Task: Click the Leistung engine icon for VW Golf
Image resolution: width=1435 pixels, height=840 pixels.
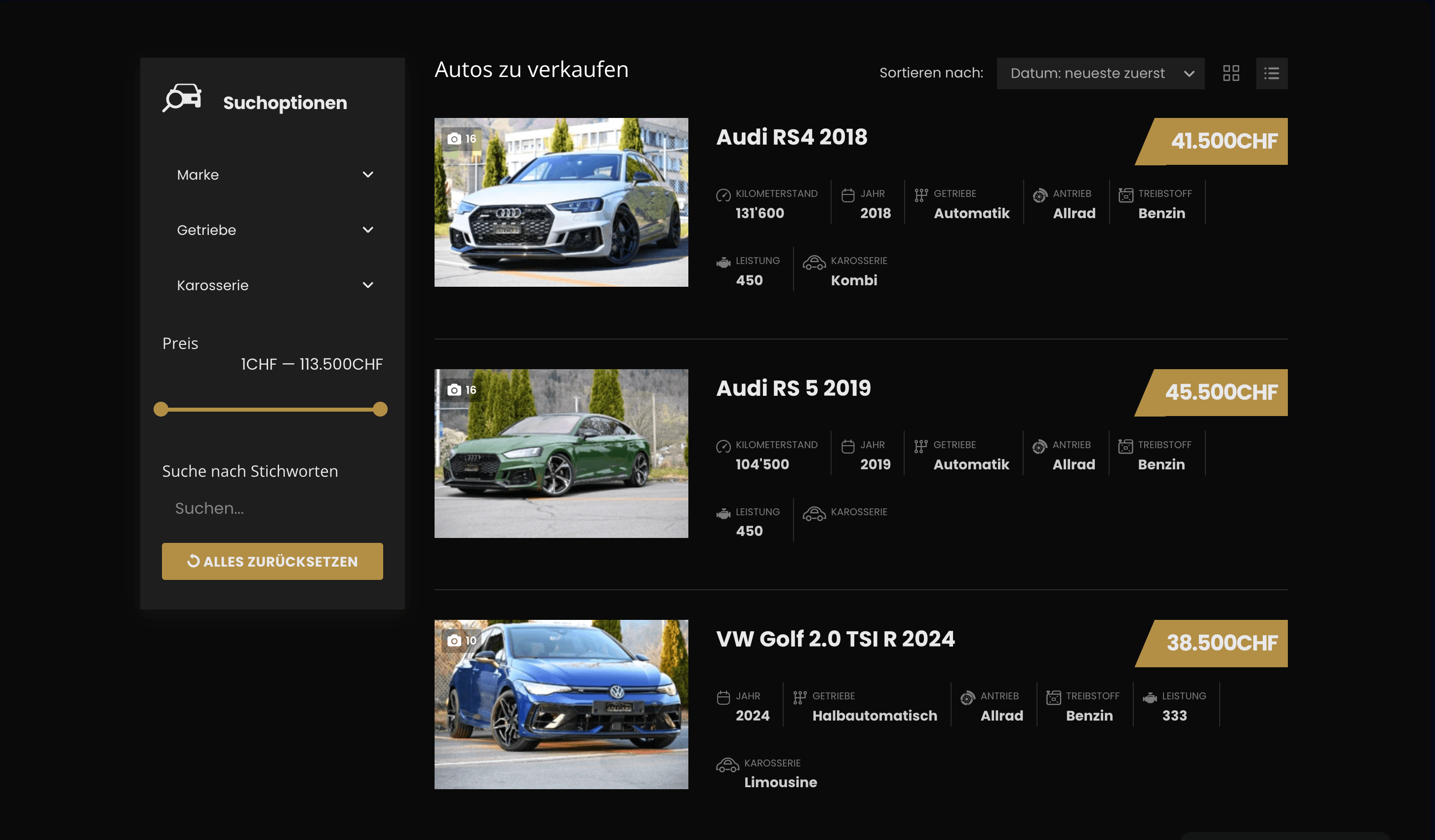Action: tap(1149, 697)
